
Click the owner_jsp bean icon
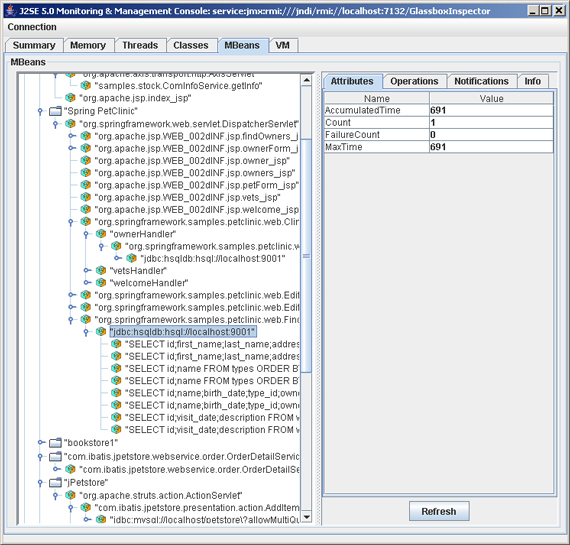[x=86, y=160]
